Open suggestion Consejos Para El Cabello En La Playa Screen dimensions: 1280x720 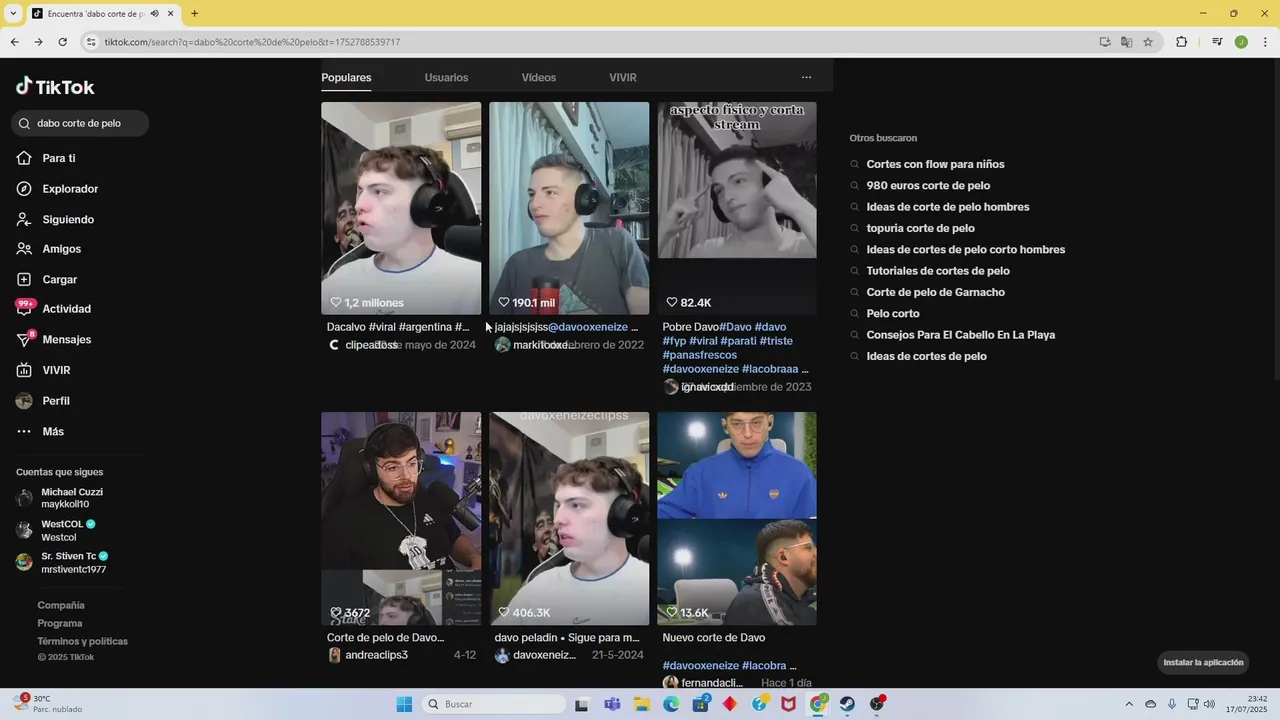click(x=961, y=335)
